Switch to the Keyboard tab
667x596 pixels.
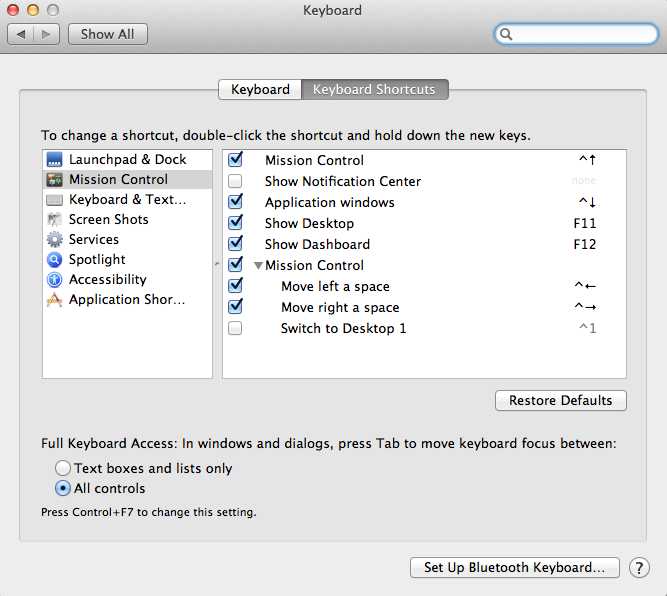tap(260, 89)
